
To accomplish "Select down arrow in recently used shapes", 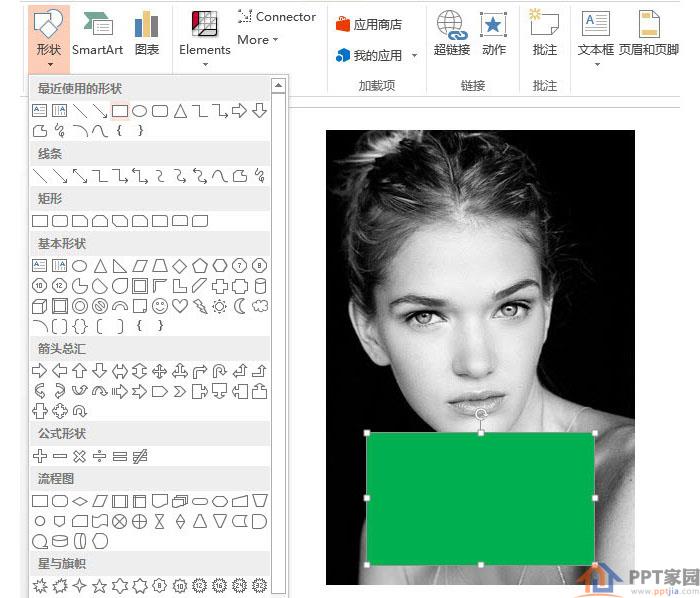I will (260, 111).
